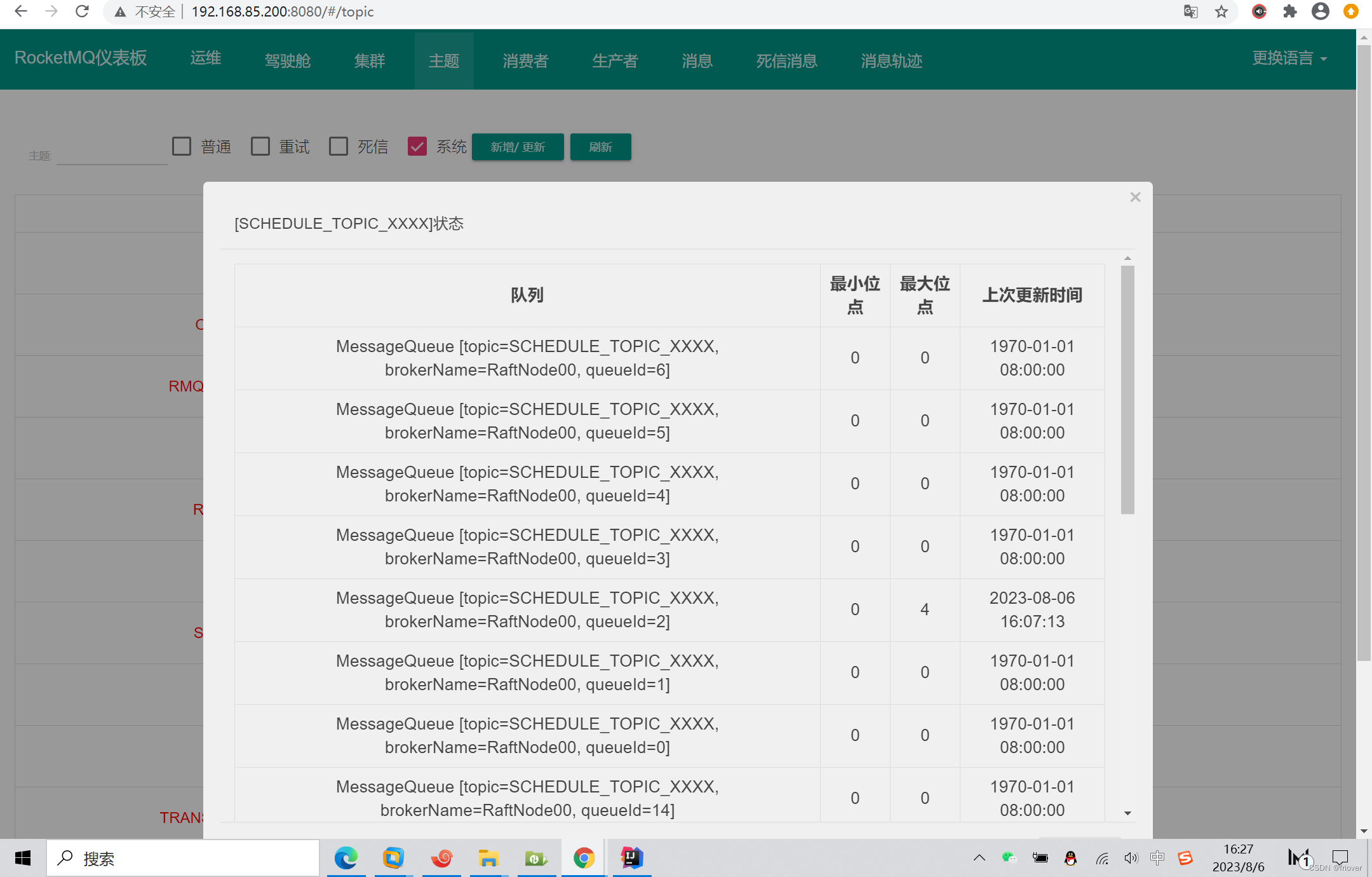Open the Google Translate page icon
1372x877 pixels.
point(1191,11)
